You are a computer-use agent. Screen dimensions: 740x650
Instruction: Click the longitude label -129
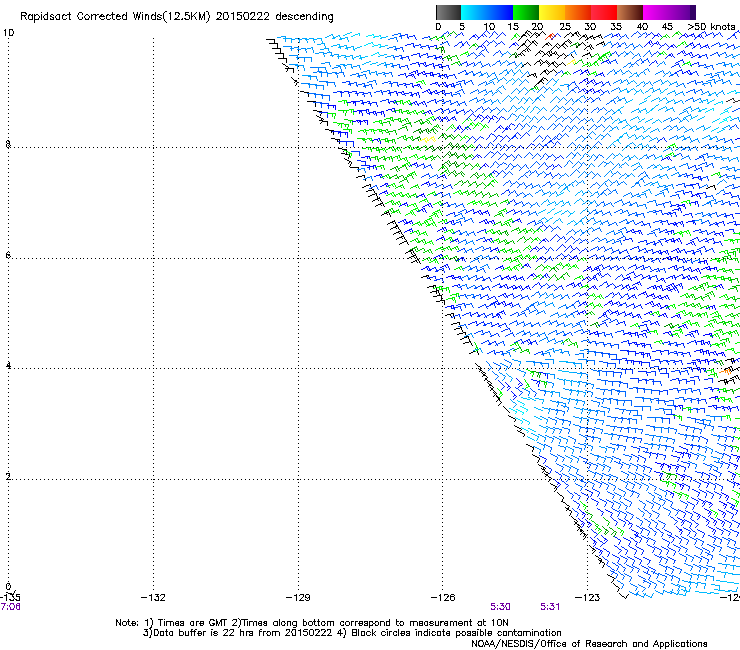click(x=298, y=598)
